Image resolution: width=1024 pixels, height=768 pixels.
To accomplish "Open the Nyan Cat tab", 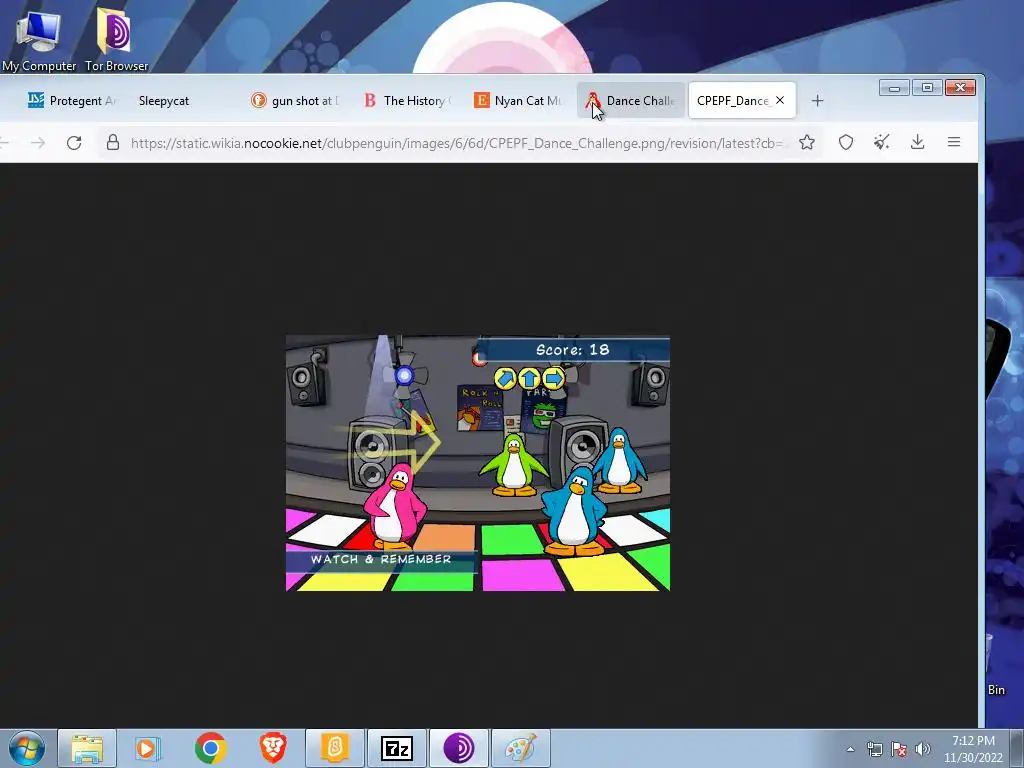I will 519,101.
